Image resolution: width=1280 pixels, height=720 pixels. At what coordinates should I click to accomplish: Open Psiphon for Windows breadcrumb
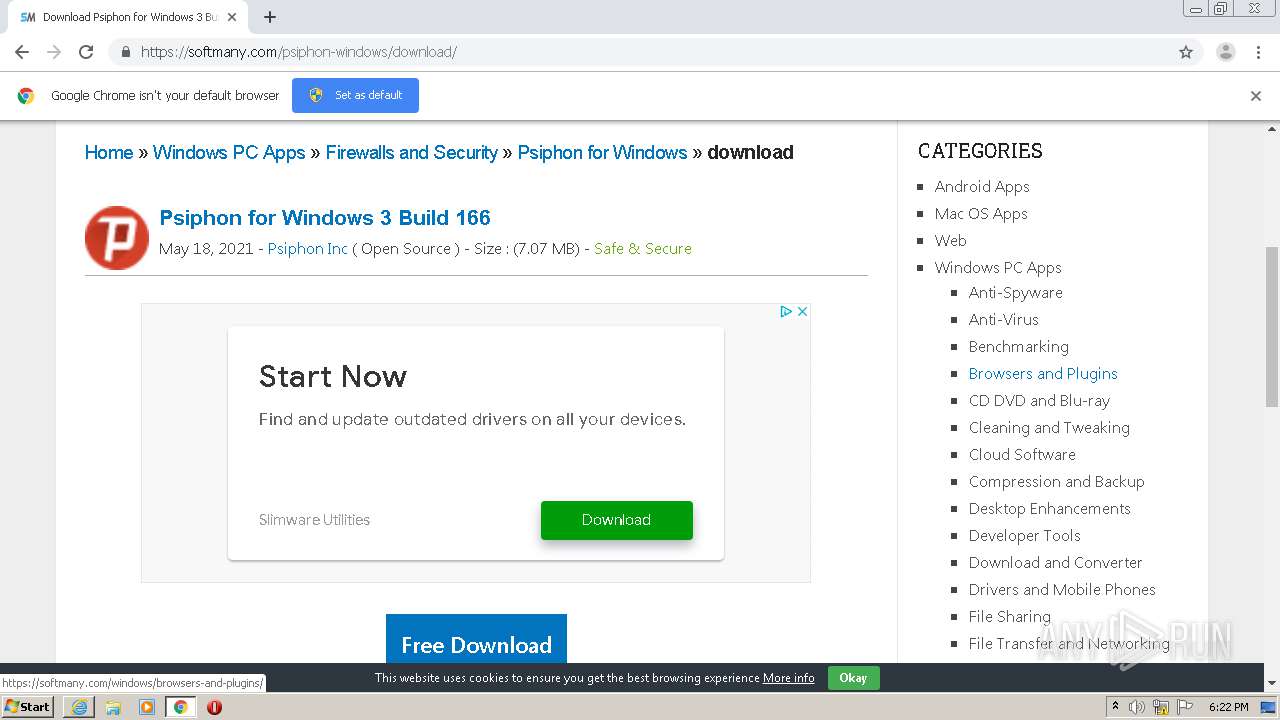pos(602,152)
